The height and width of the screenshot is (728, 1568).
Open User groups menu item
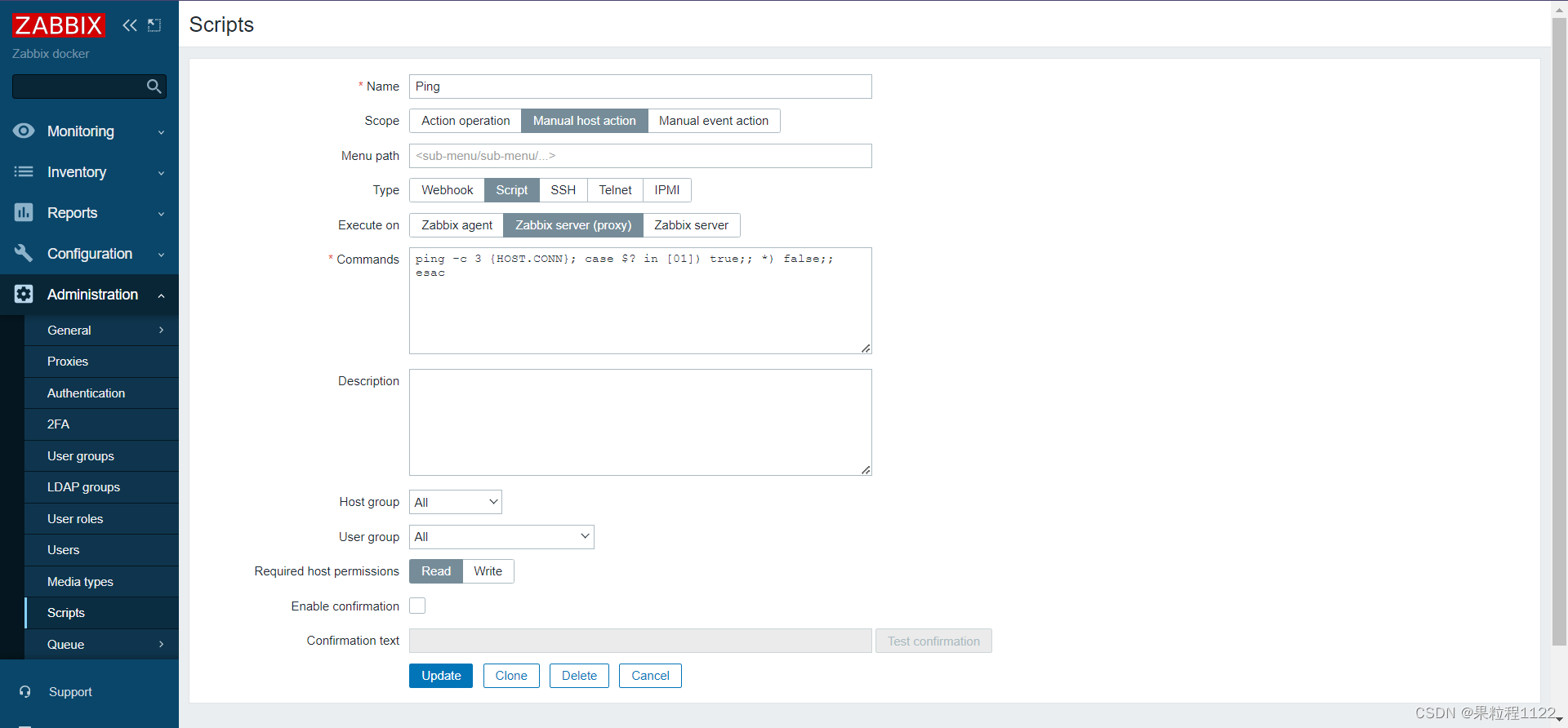tap(101, 456)
